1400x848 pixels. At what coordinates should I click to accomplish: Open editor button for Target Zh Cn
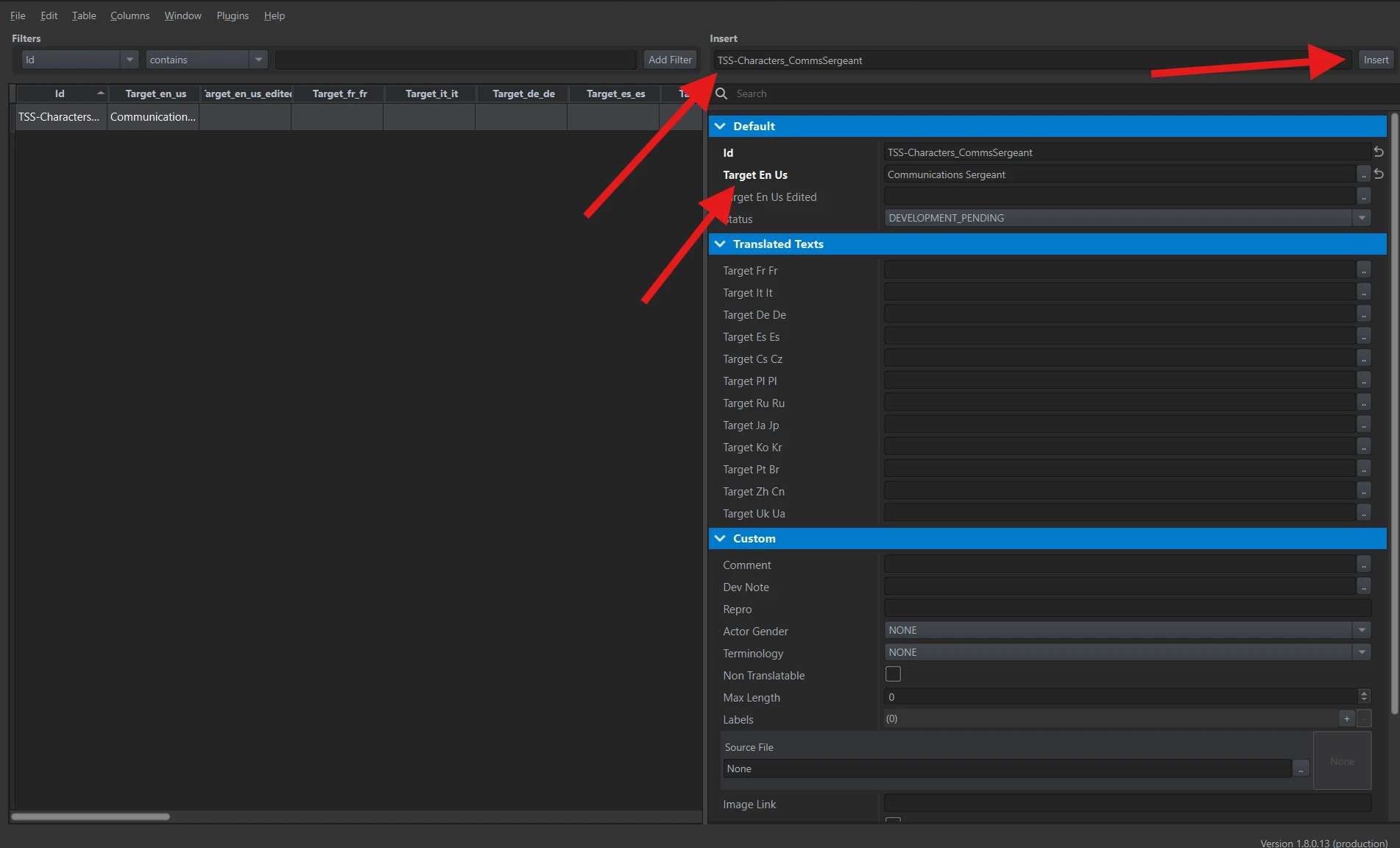pos(1364,491)
